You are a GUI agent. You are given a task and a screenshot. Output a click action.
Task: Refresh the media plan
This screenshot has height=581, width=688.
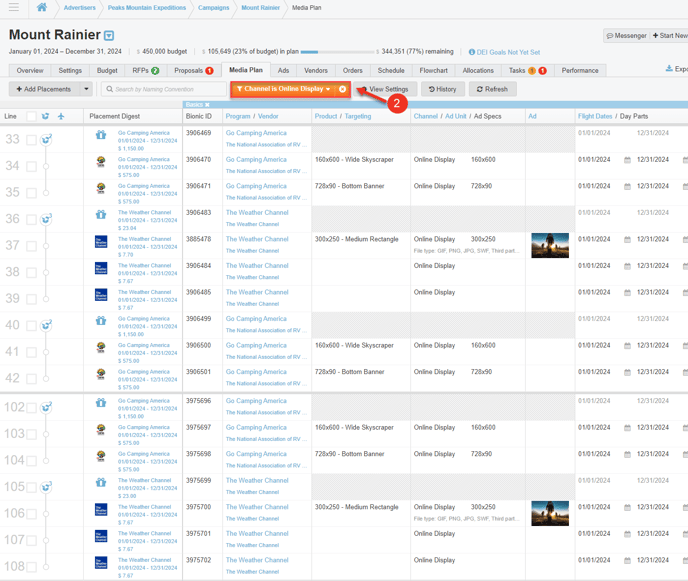pyautogui.click(x=492, y=89)
